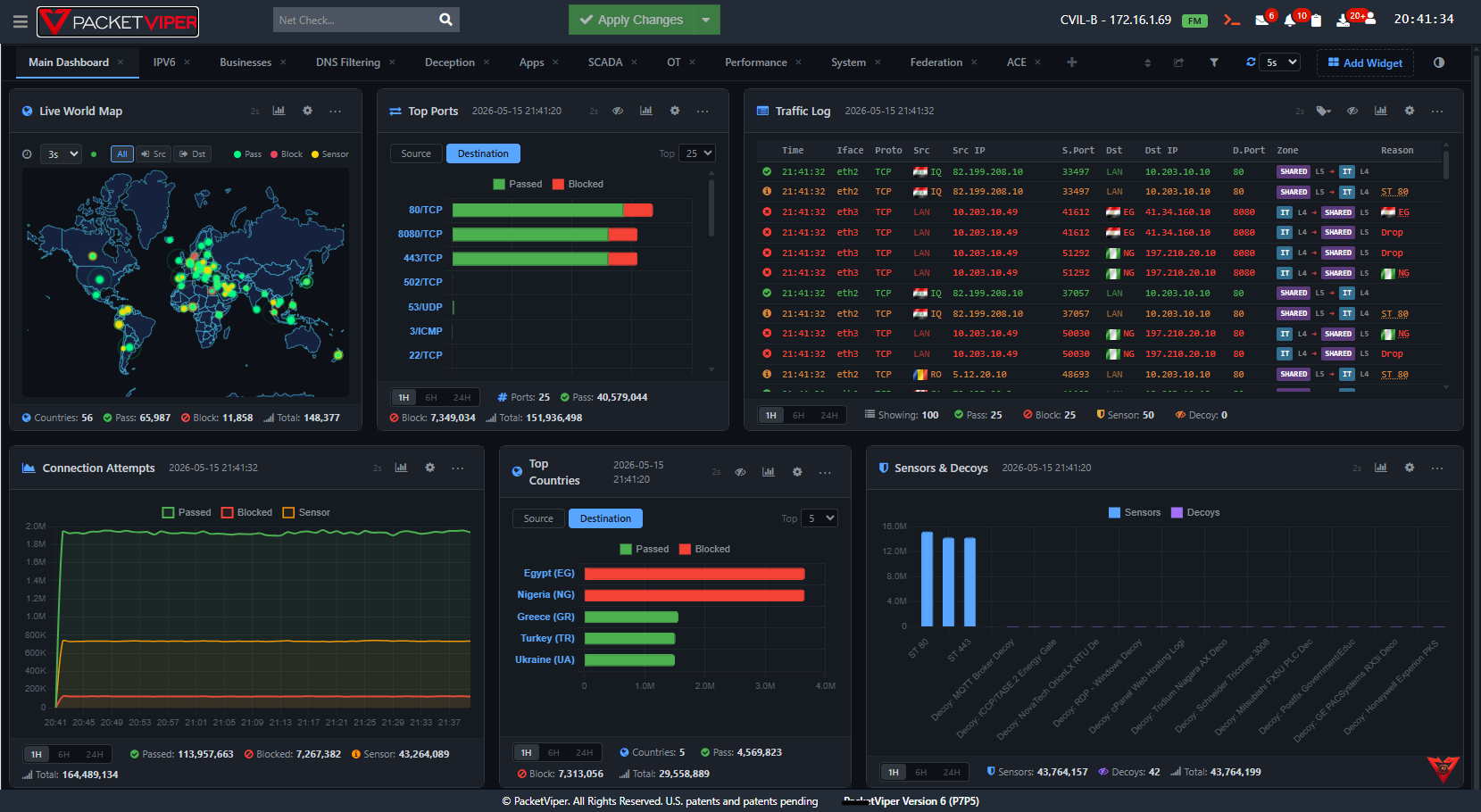Click the Net Check search magnifier
The width and height of the screenshot is (1481, 812).
(x=445, y=20)
